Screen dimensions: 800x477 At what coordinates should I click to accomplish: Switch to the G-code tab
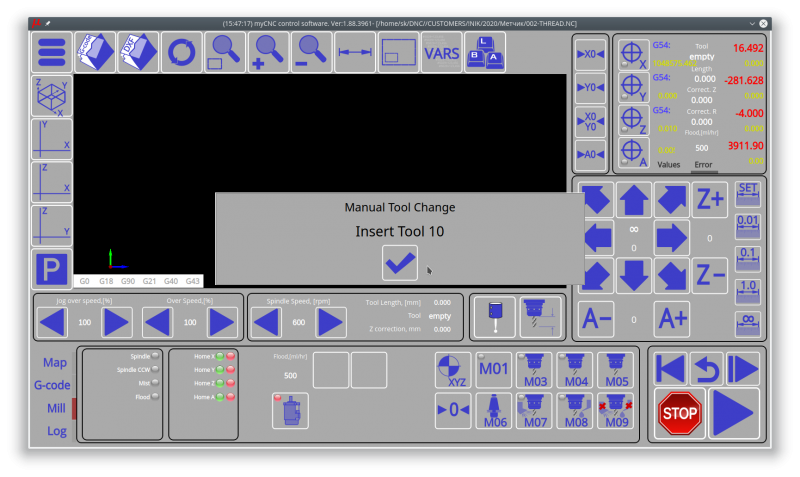52,385
